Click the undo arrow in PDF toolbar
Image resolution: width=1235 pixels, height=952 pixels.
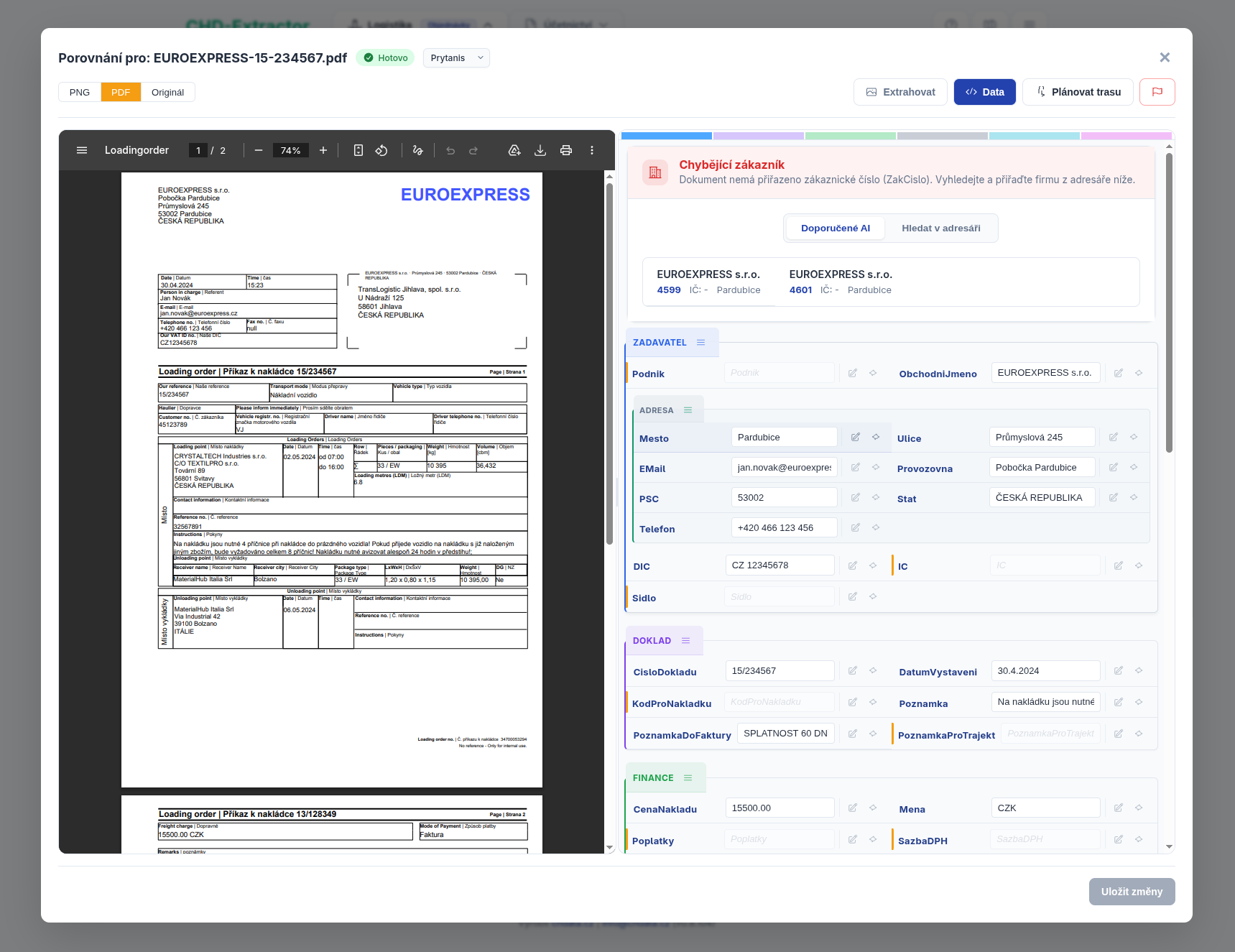coord(450,150)
